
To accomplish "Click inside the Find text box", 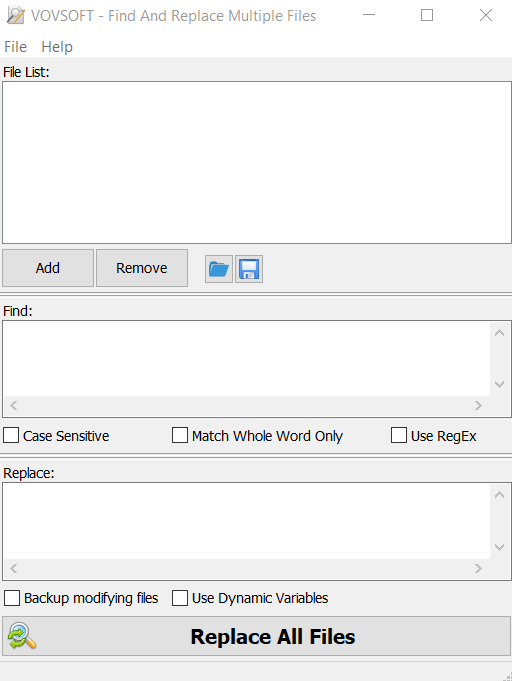I will [247, 359].
